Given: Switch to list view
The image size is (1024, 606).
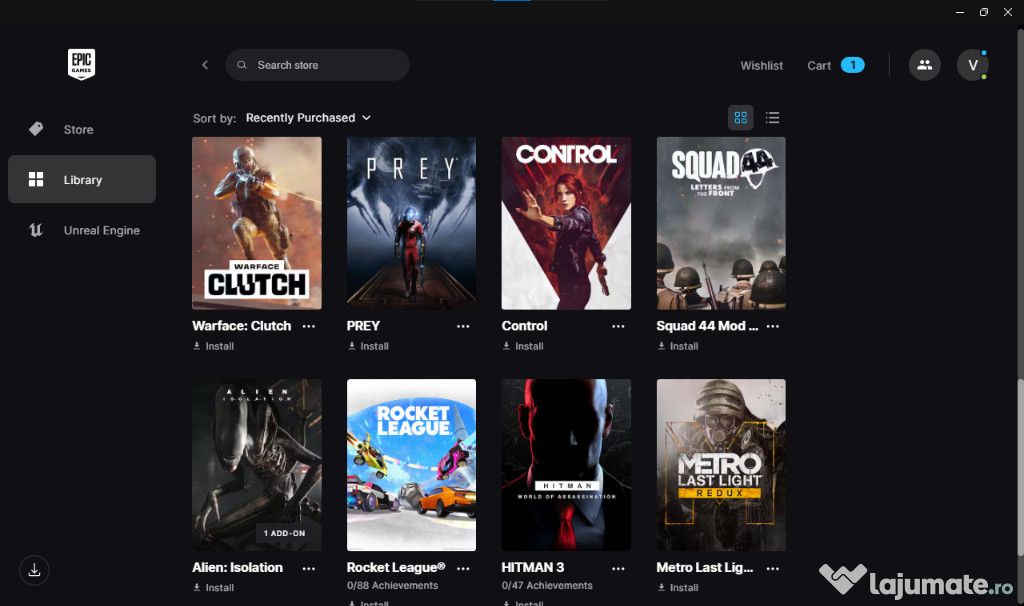Looking at the screenshot, I should point(773,118).
